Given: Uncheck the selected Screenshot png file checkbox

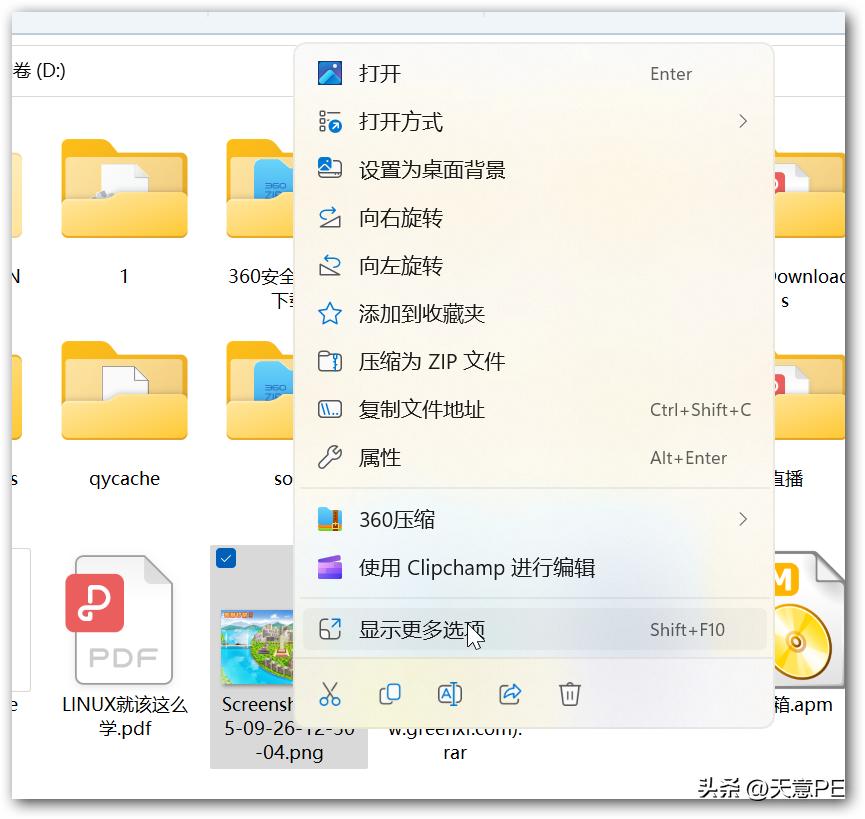Looking at the screenshot, I should tap(226, 558).
